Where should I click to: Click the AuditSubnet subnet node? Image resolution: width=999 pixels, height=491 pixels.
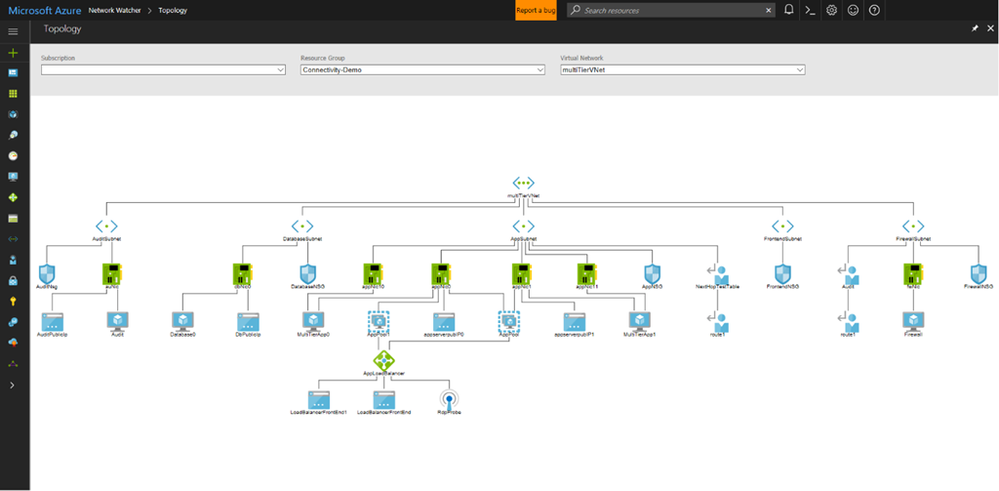click(x=106, y=226)
